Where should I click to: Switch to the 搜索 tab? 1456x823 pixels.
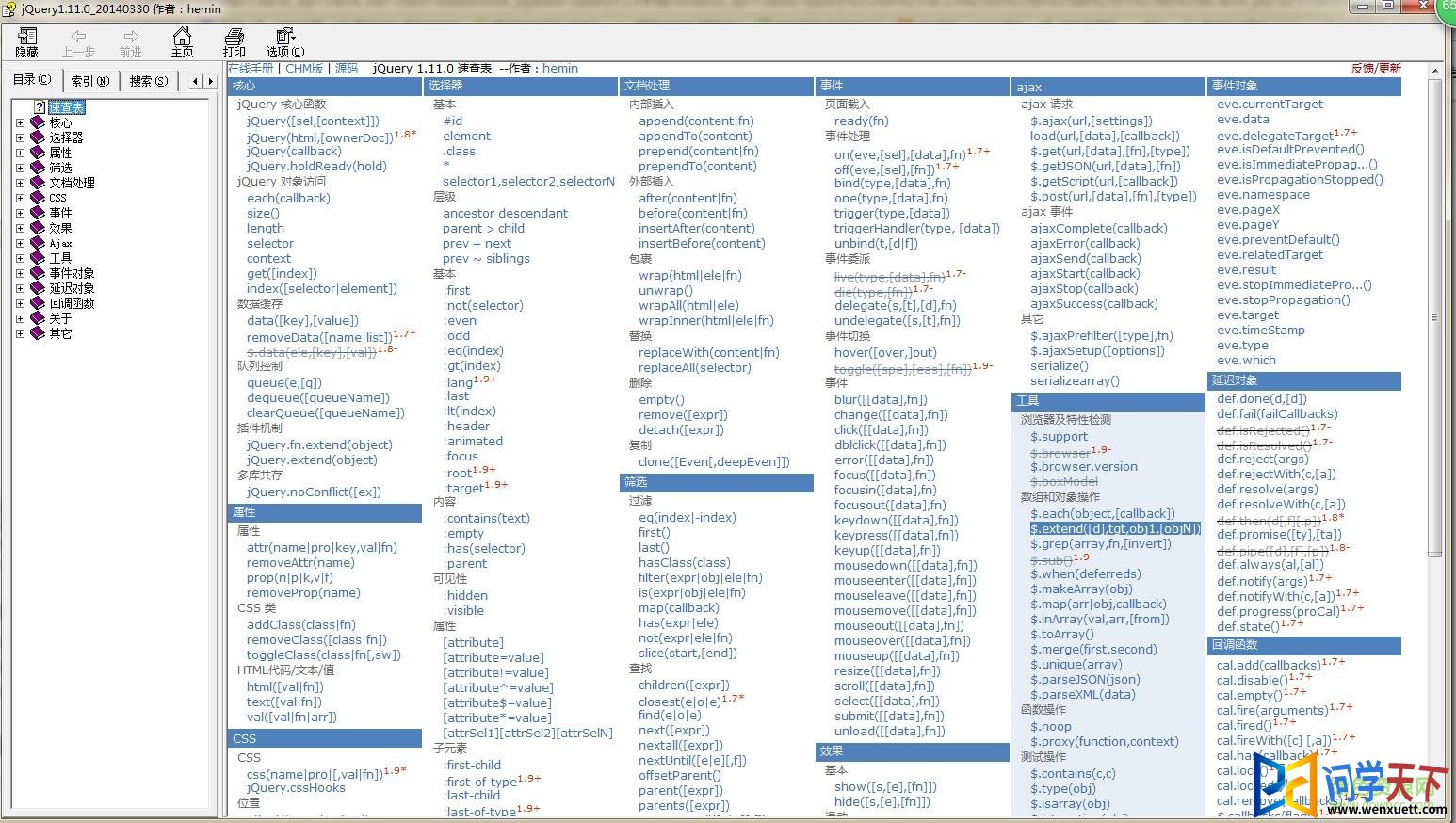click(149, 81)
